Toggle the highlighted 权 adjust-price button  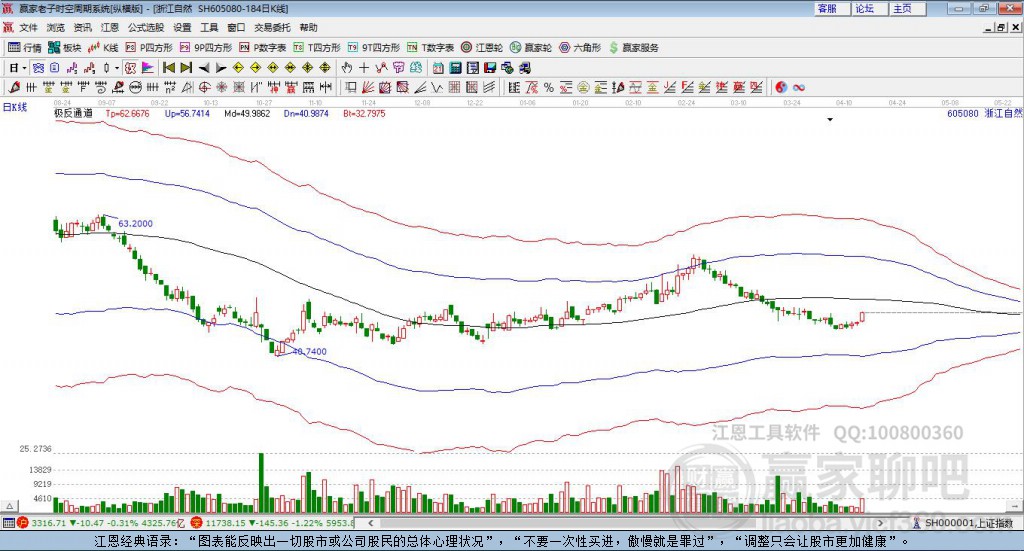[131, 68]
